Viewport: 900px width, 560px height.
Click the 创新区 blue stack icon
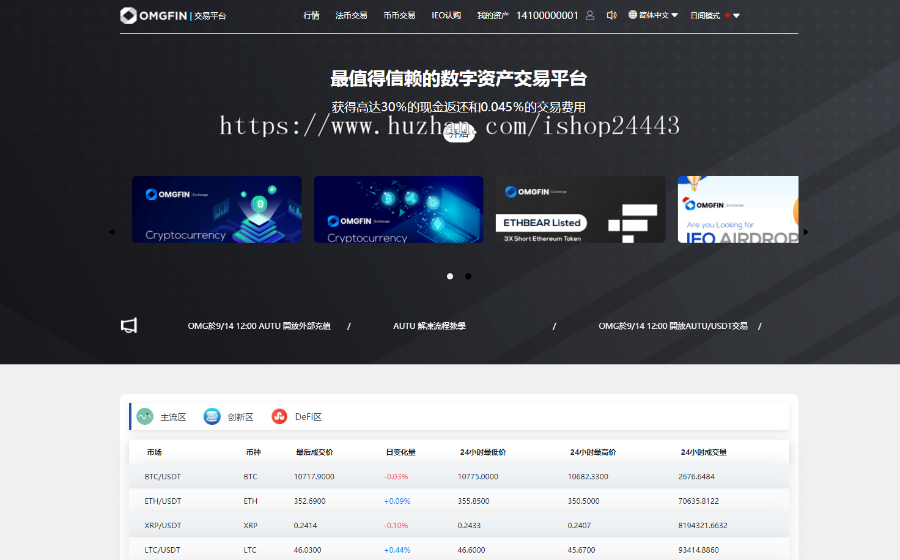click(212, 417)
